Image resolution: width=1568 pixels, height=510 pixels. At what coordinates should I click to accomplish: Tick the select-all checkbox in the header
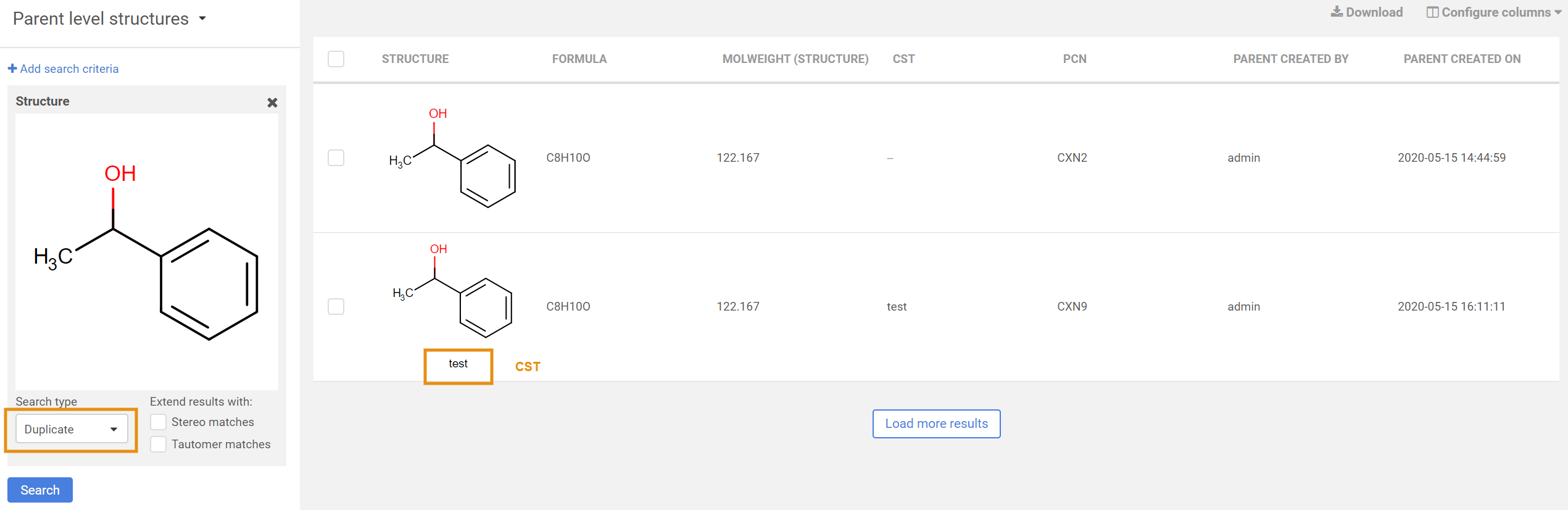point(336,59)
